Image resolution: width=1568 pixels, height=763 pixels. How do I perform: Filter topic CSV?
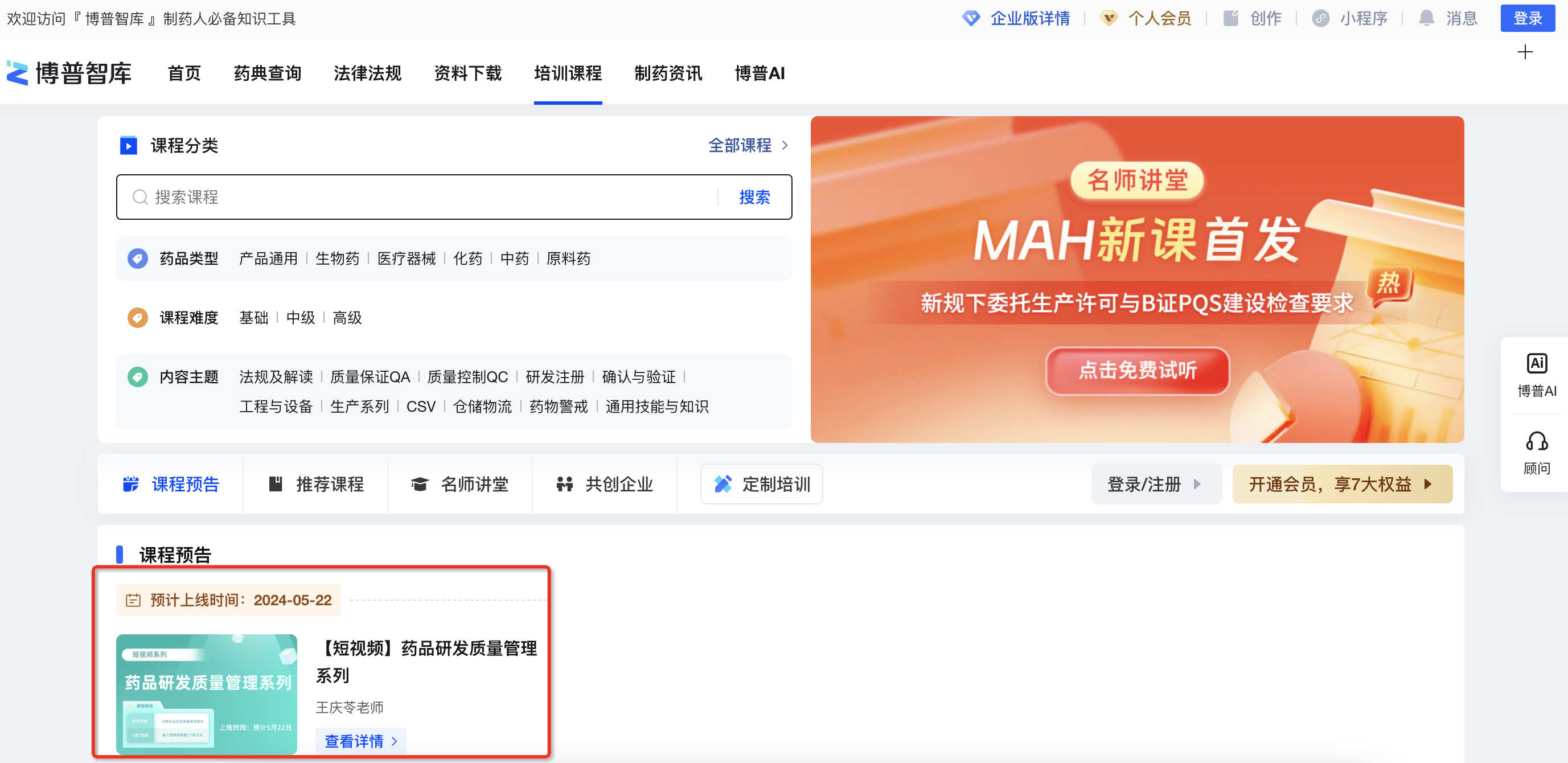point(421,406)
